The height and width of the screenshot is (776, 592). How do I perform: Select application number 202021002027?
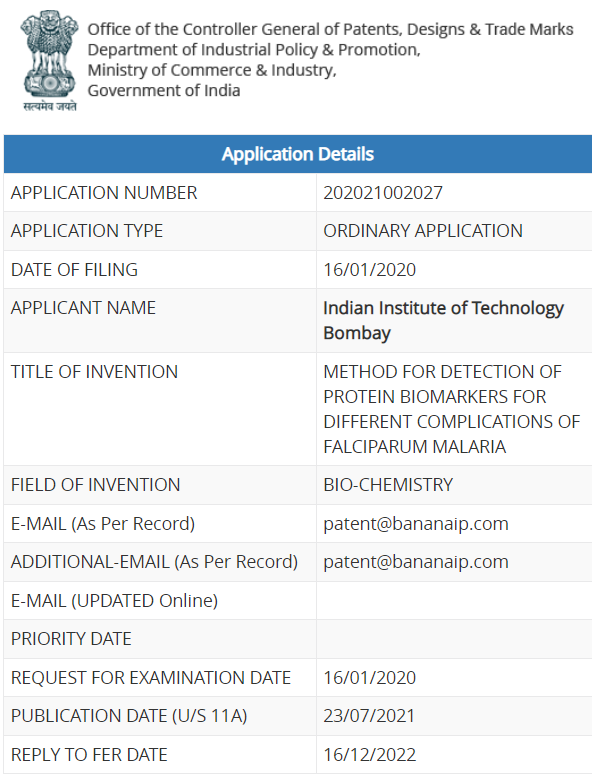[x=383, y=193]
